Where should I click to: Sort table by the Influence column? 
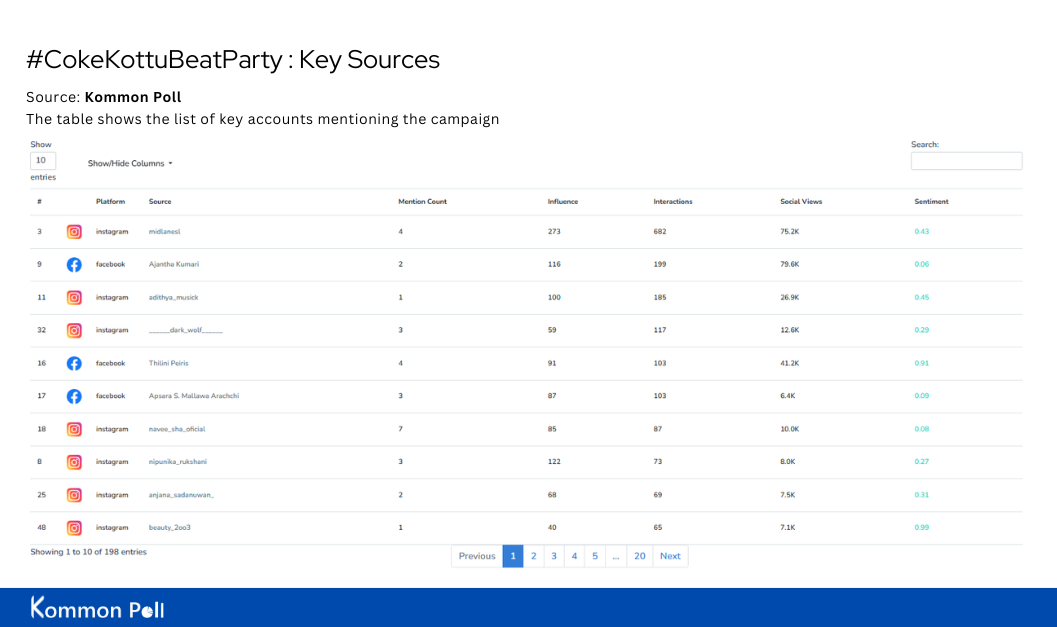click(562, 202)
